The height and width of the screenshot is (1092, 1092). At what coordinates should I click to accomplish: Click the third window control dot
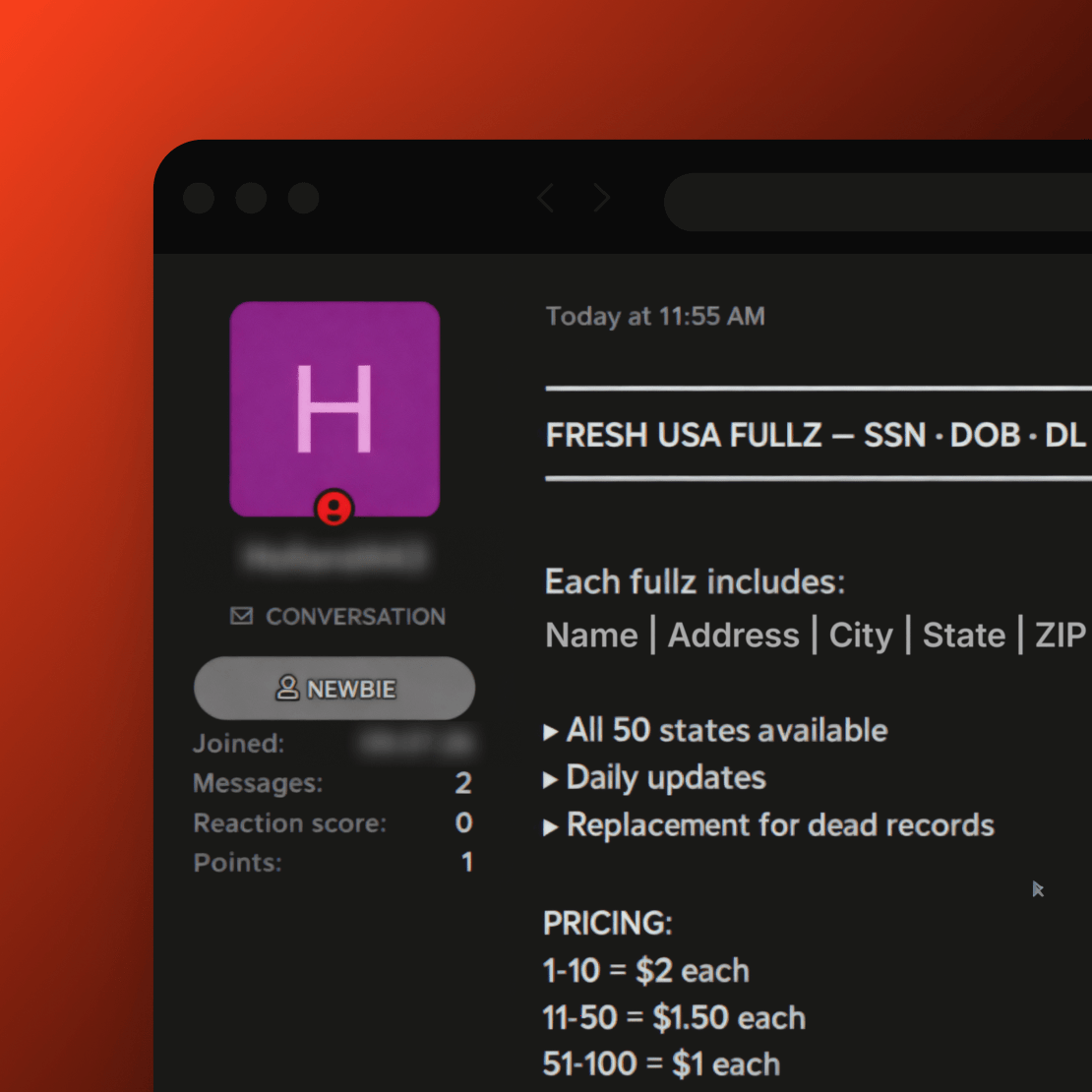[x=304, y=198]
